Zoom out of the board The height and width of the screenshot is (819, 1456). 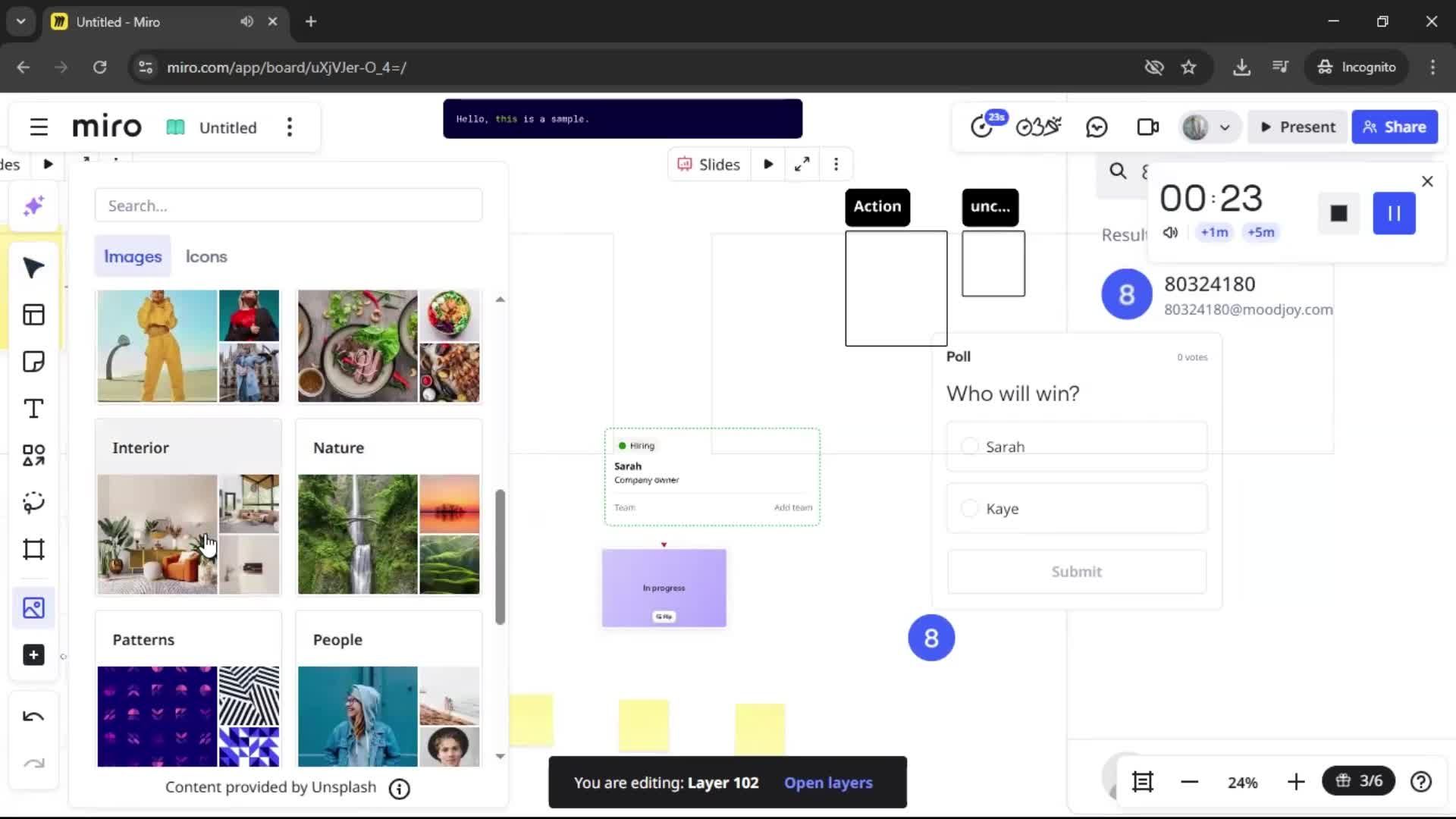click(x=1189, y=782)
